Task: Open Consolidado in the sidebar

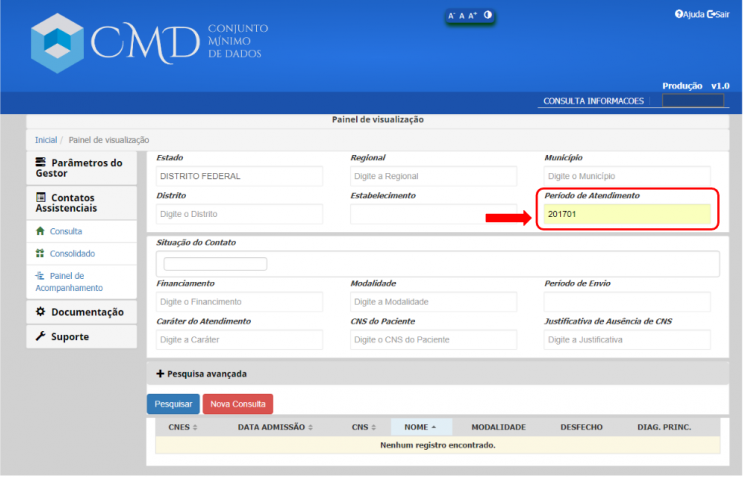Action: pos(72,254)
